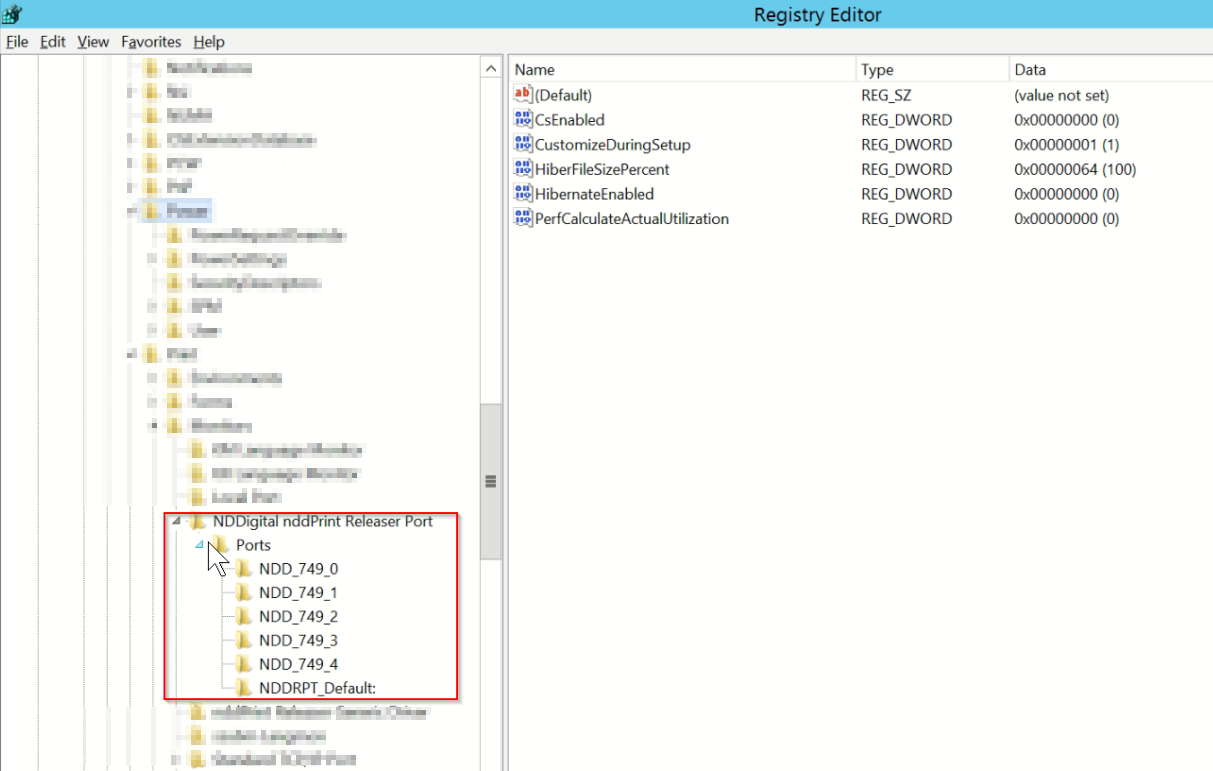Click the tree pane vertical scrollbar thumb

pos(491,482)
